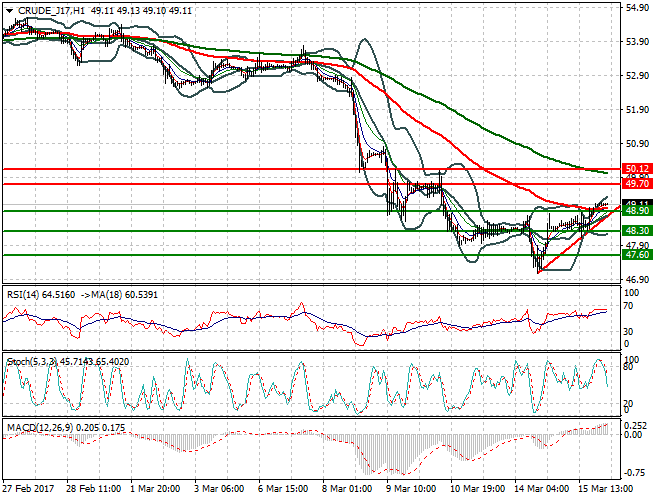The height and width of the screenshot is (500, 660).
Task: Click 46.90 on the price scale
Action: coord(637,280)
